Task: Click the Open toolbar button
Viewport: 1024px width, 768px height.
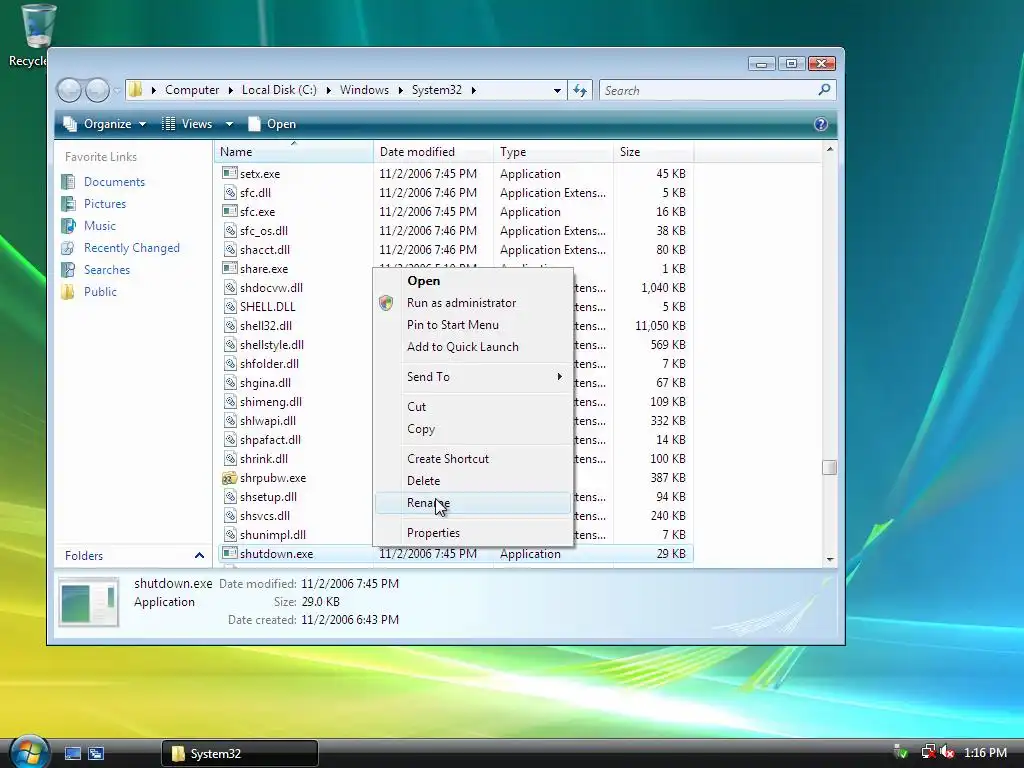Action: [272, 124]
